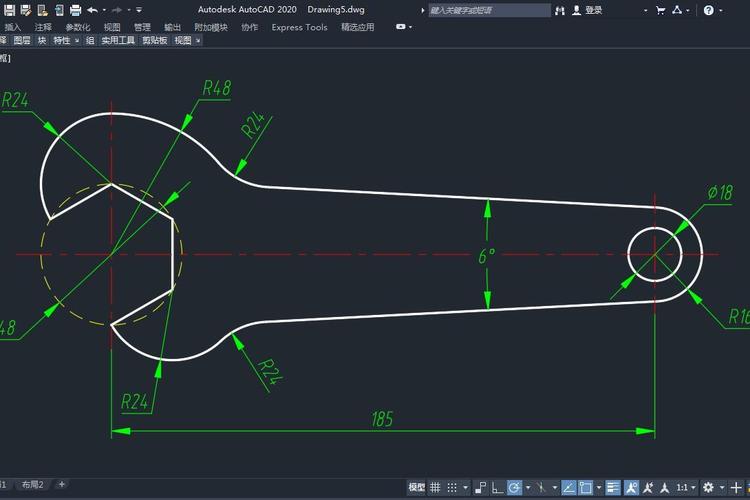This screenshot has width=750, height=500.
Task: Click the binoculars search icon
Action: click(561, 10)
